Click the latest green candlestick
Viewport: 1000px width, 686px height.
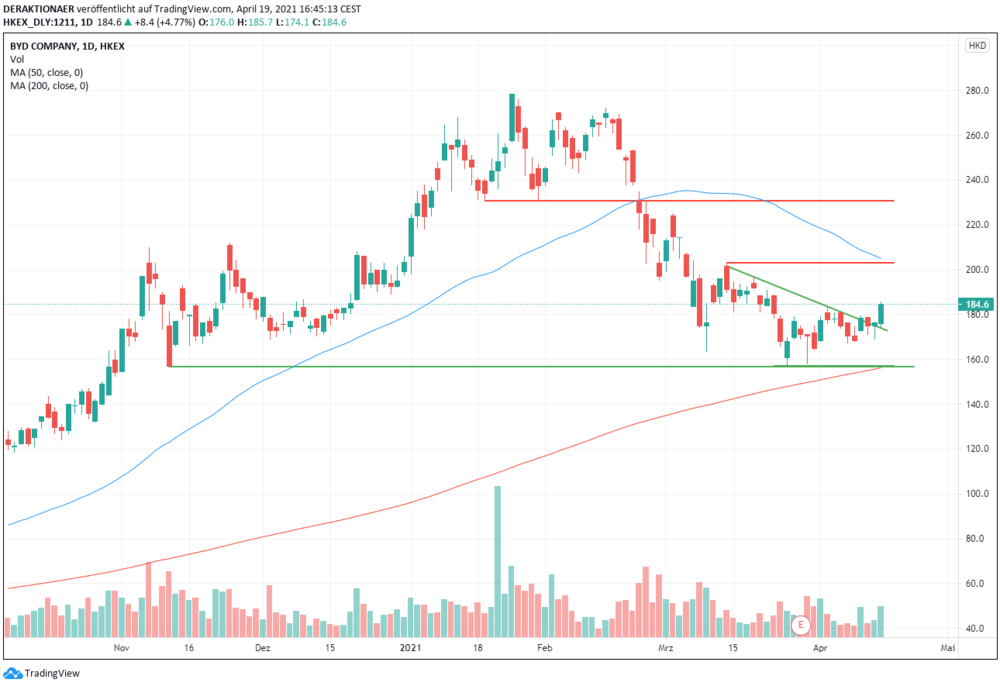click(881, 313)
